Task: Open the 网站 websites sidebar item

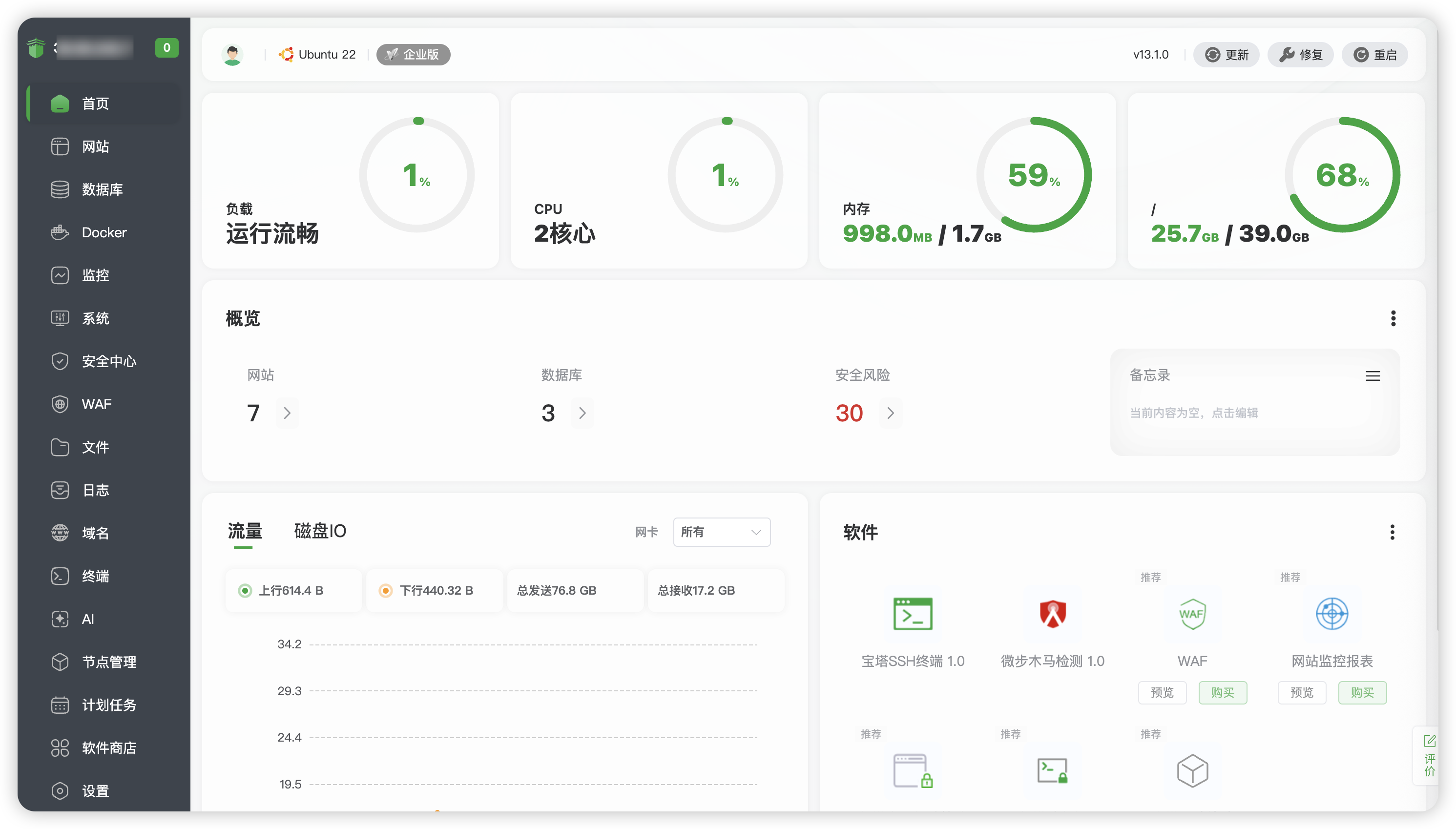Action: point(104,146)
